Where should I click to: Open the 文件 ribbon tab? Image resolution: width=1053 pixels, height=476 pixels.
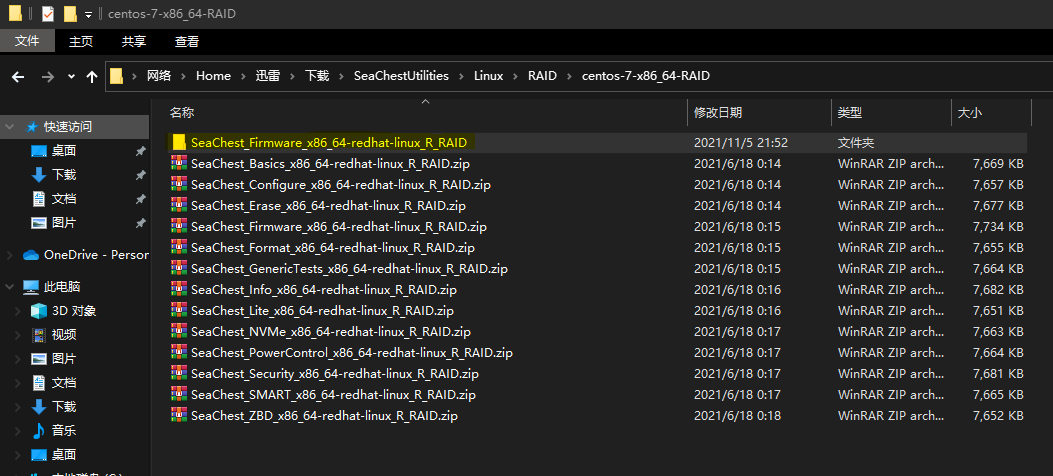pyautogui.click(x=27, y=41)
